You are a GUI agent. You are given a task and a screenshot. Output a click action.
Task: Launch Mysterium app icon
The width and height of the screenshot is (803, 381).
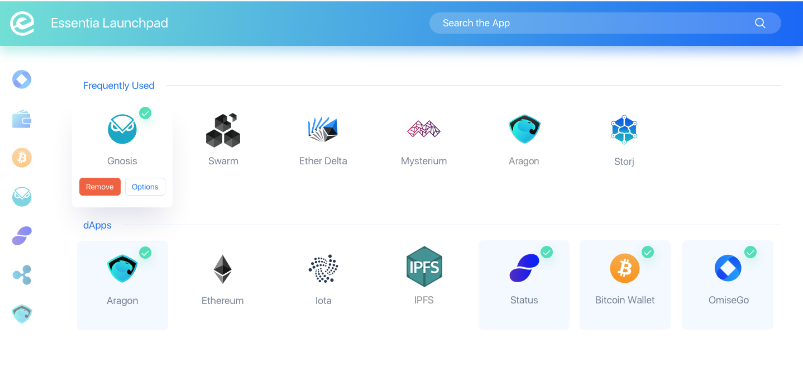point(424,129)
